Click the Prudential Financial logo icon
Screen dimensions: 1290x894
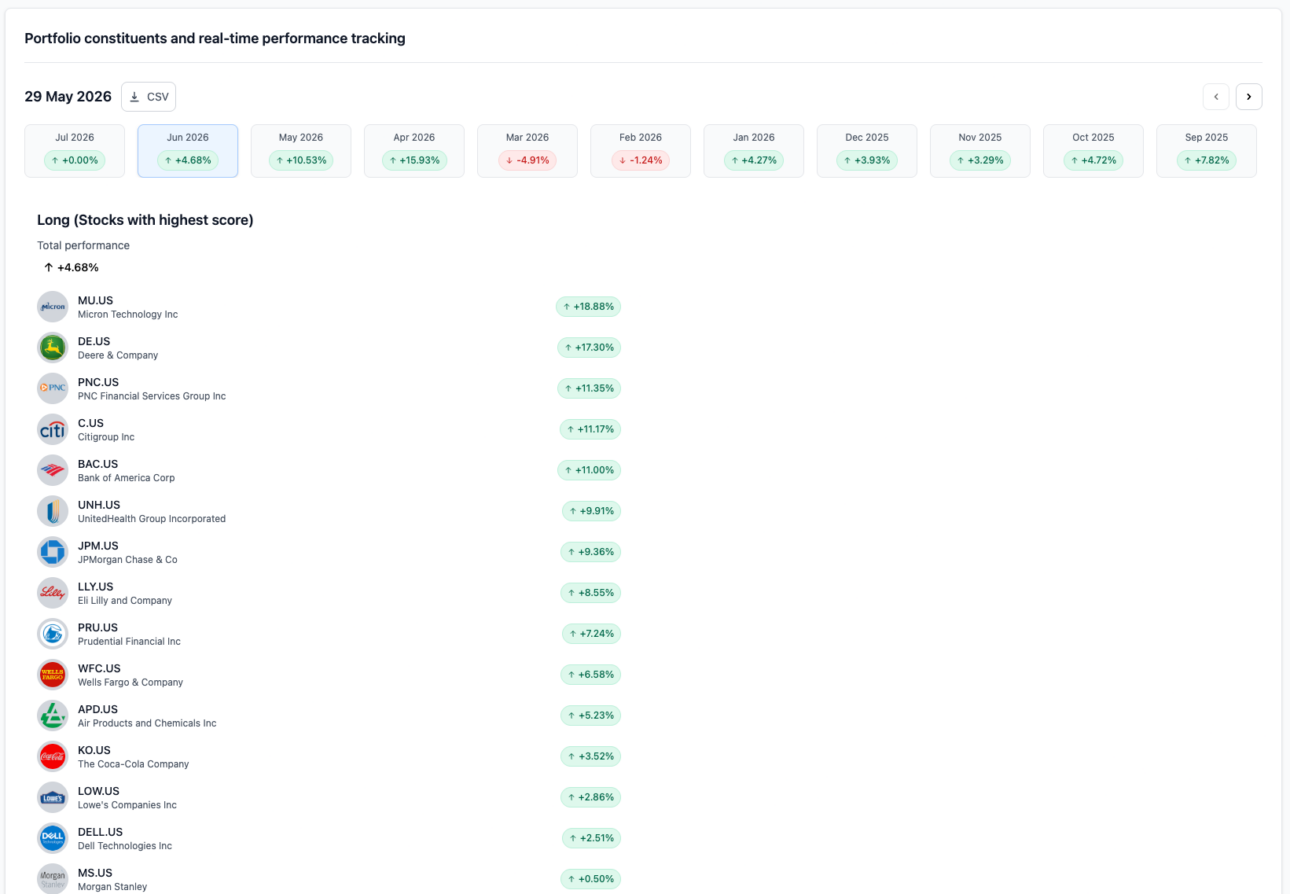(52, 634)
